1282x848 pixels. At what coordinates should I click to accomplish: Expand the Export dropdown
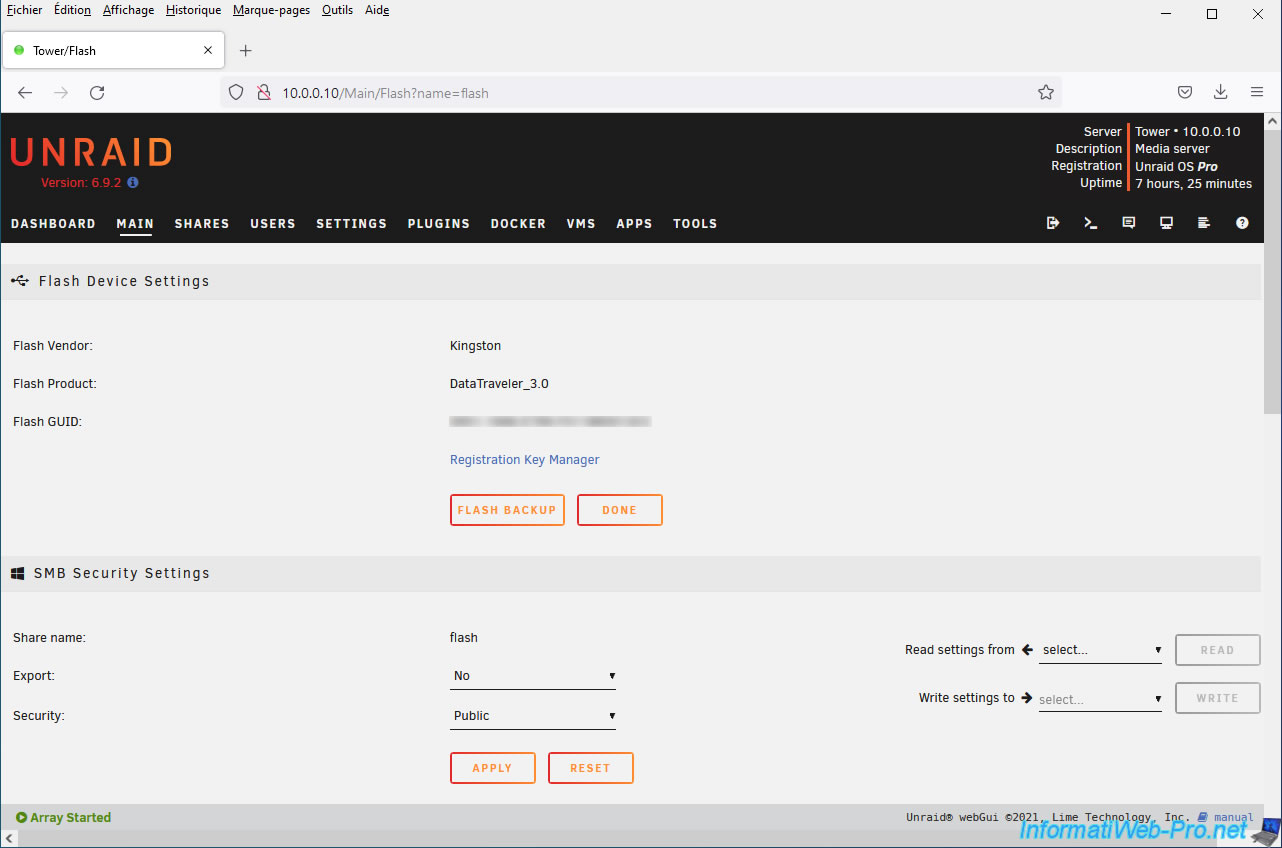(x=532, y=676)
